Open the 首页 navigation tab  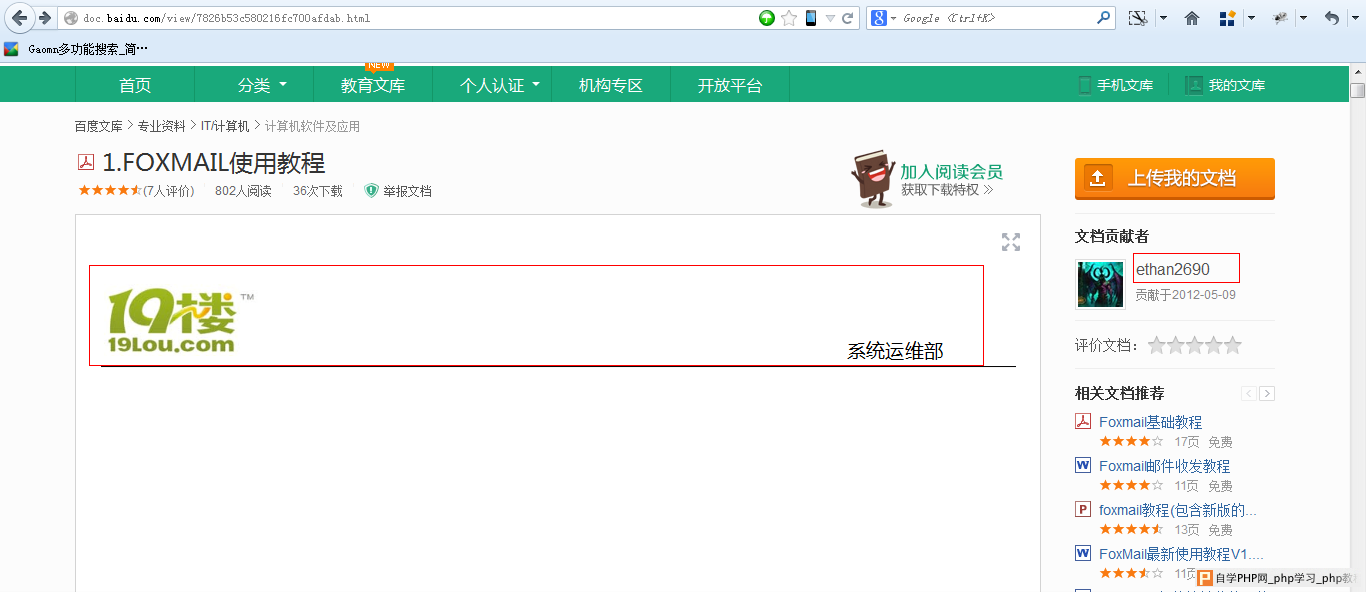pos(135,85)
